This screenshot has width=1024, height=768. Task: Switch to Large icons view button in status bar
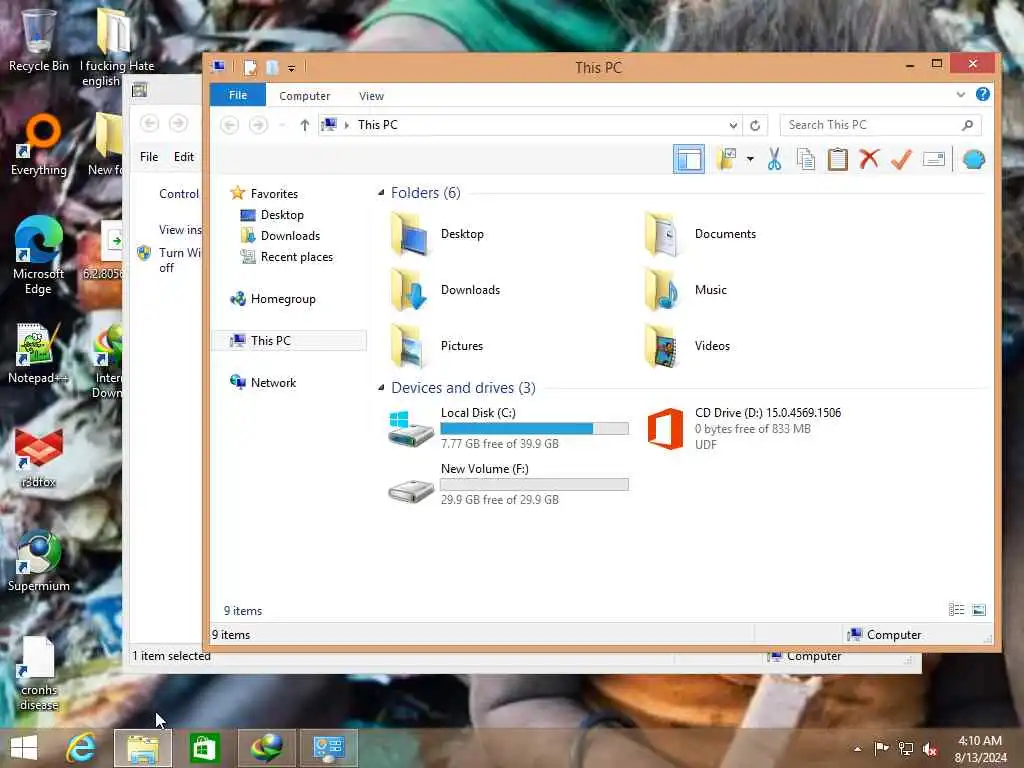(979, 610)
